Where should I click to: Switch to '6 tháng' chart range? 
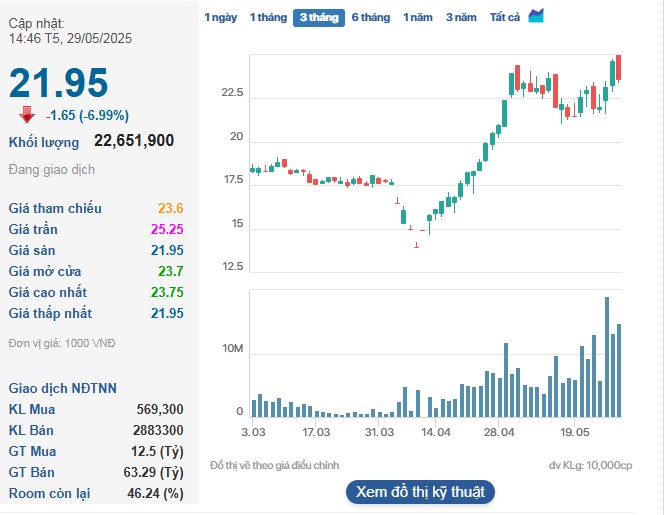point(370,17)
